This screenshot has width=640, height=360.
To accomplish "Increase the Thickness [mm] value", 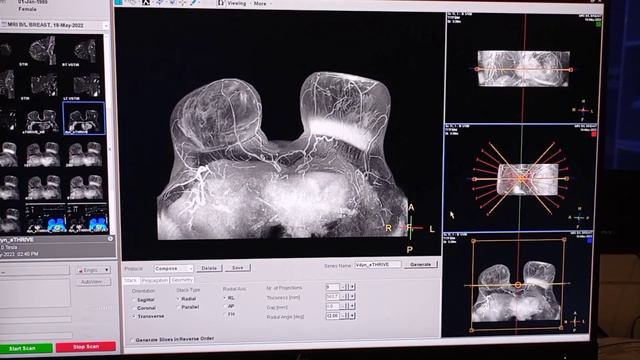I will (352, 296).
